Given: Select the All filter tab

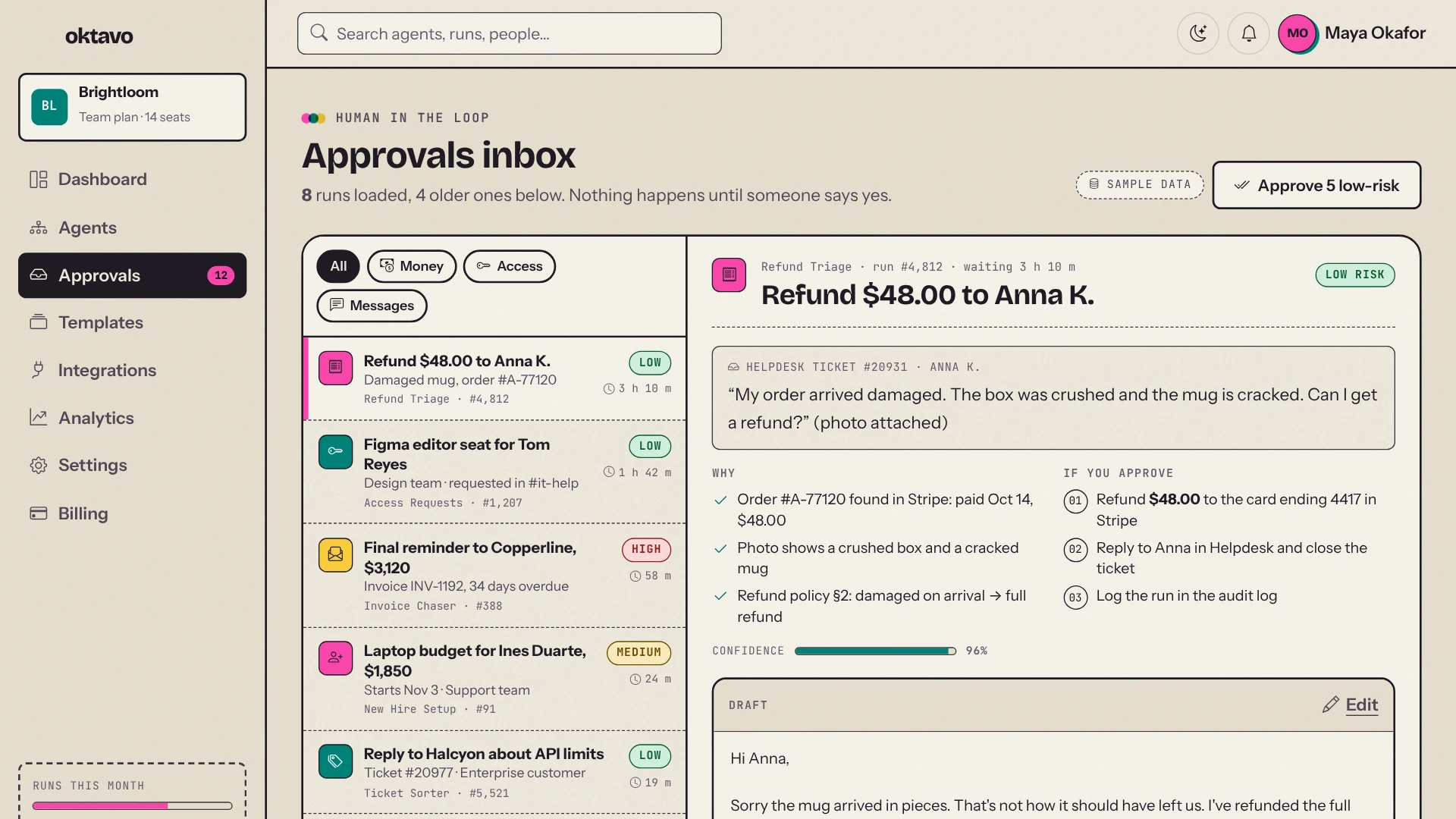Looking at the screenshot, I should pos(338,266).
